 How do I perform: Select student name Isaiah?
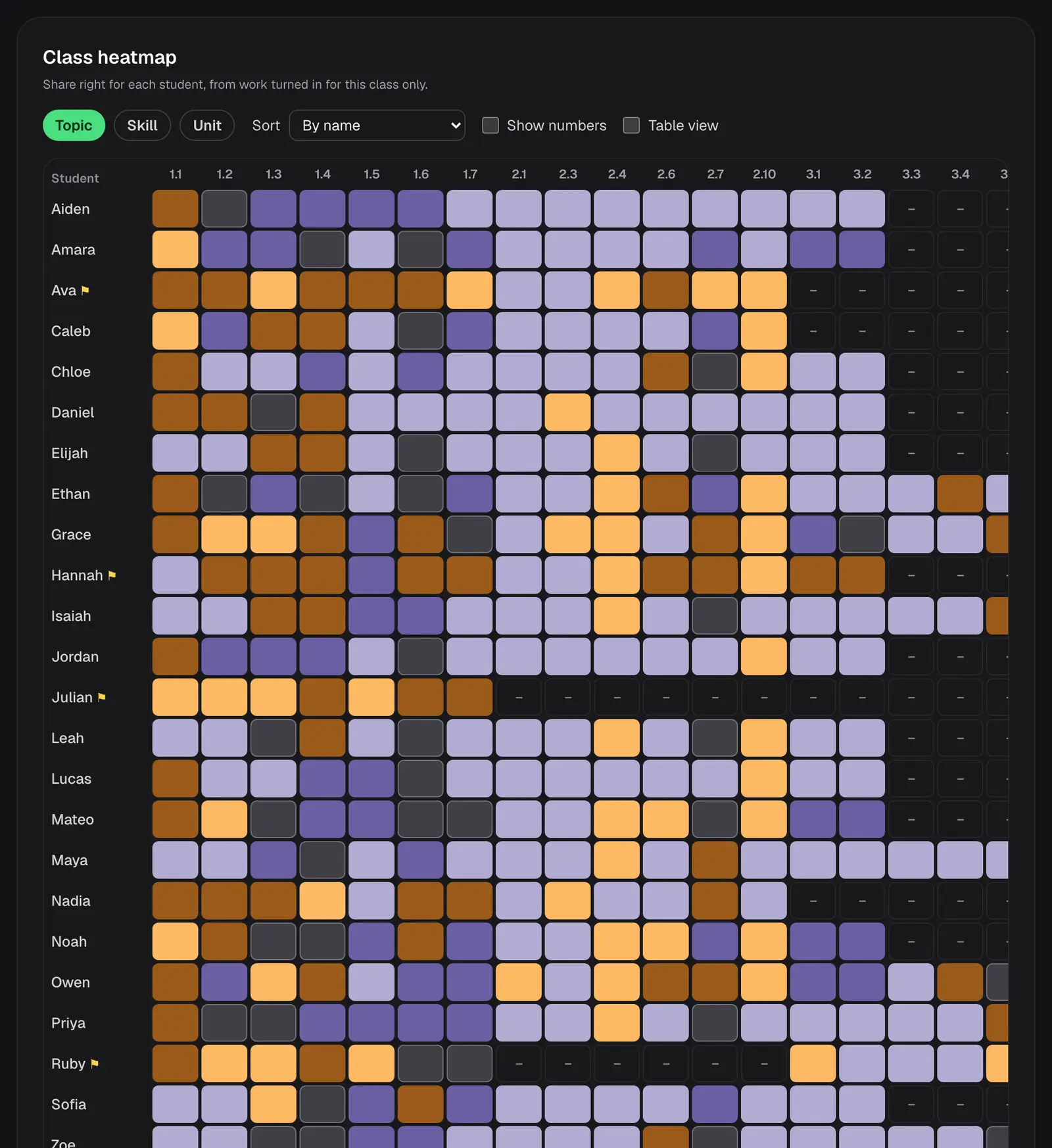click(71, 616)
